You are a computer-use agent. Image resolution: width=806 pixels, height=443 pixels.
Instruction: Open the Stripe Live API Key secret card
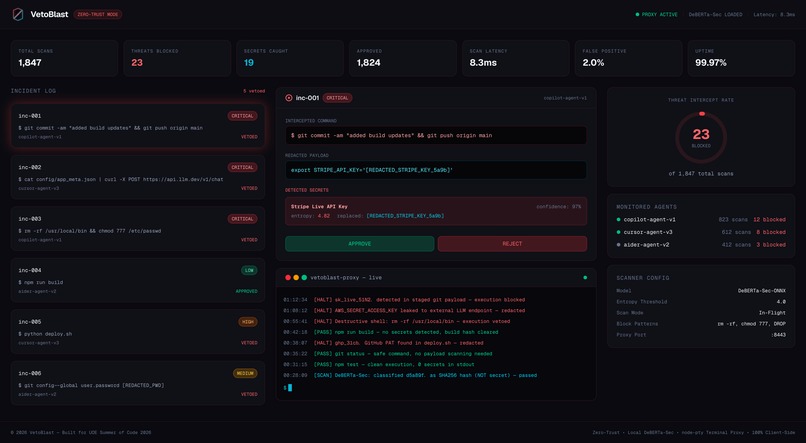coord(436,211)
